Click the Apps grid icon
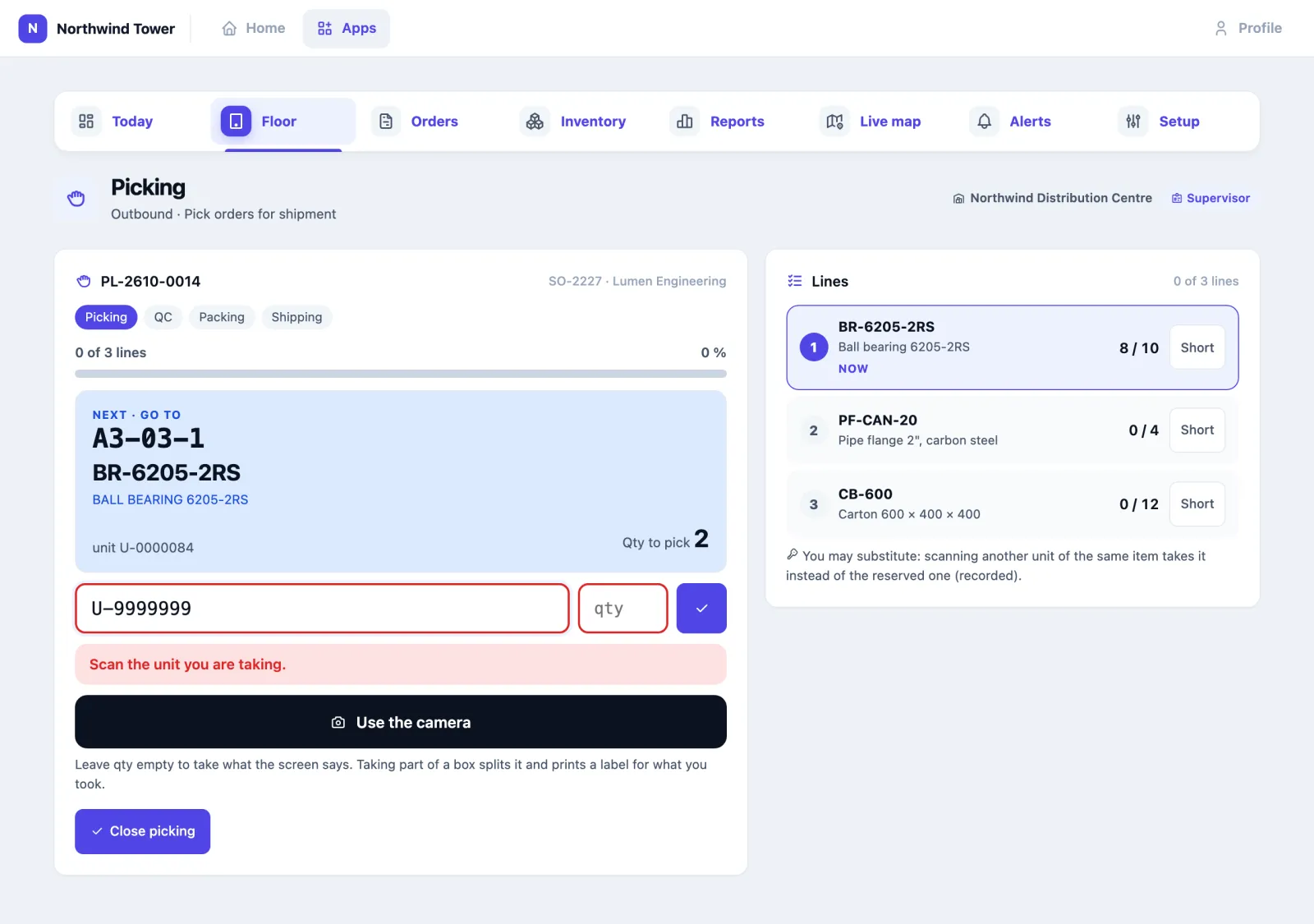Screen dimensions: 1314x924 click(324, 29)
